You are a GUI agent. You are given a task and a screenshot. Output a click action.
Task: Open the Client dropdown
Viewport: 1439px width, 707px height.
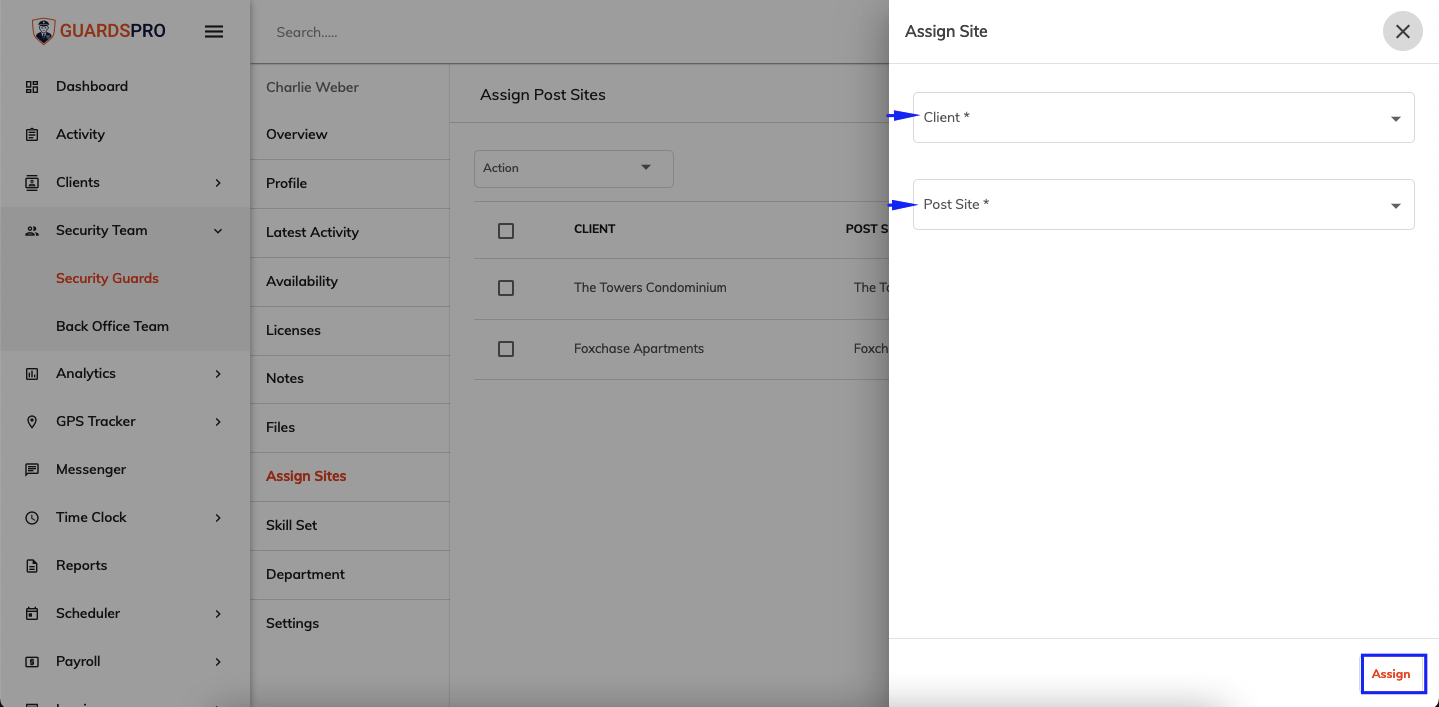[1163, 117]
